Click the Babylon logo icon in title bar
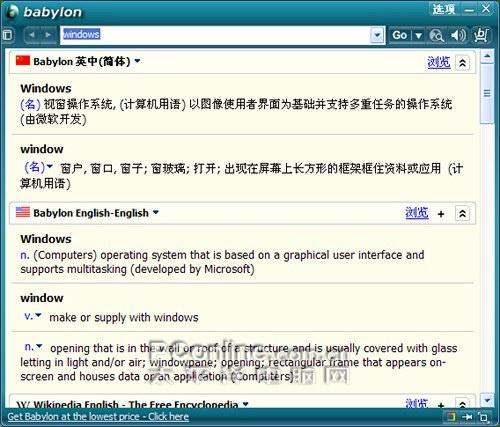This screenshot has height=427, width=500. [12, 12]
